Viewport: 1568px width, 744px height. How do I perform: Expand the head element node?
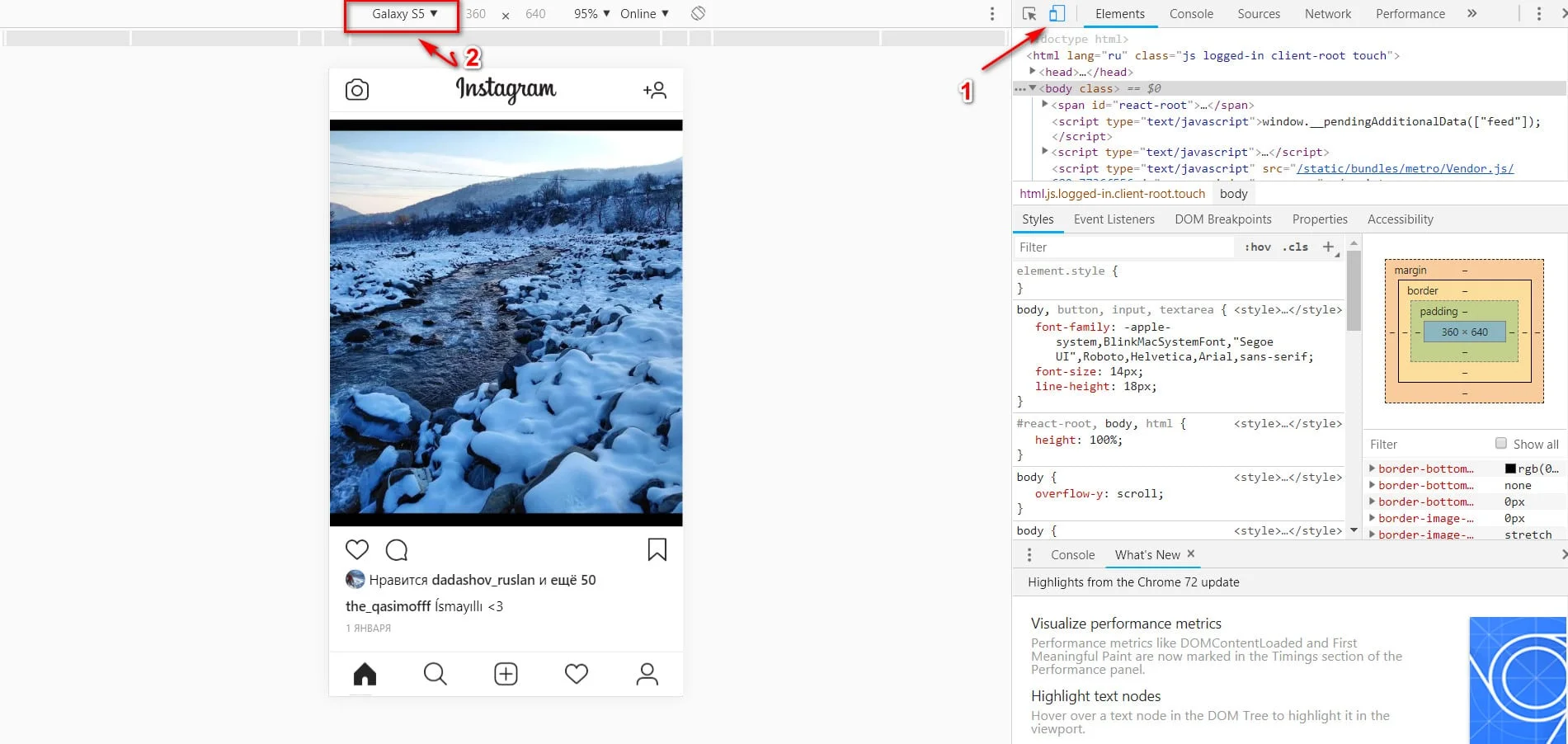pyautogui.click(x=1032, y=72)
